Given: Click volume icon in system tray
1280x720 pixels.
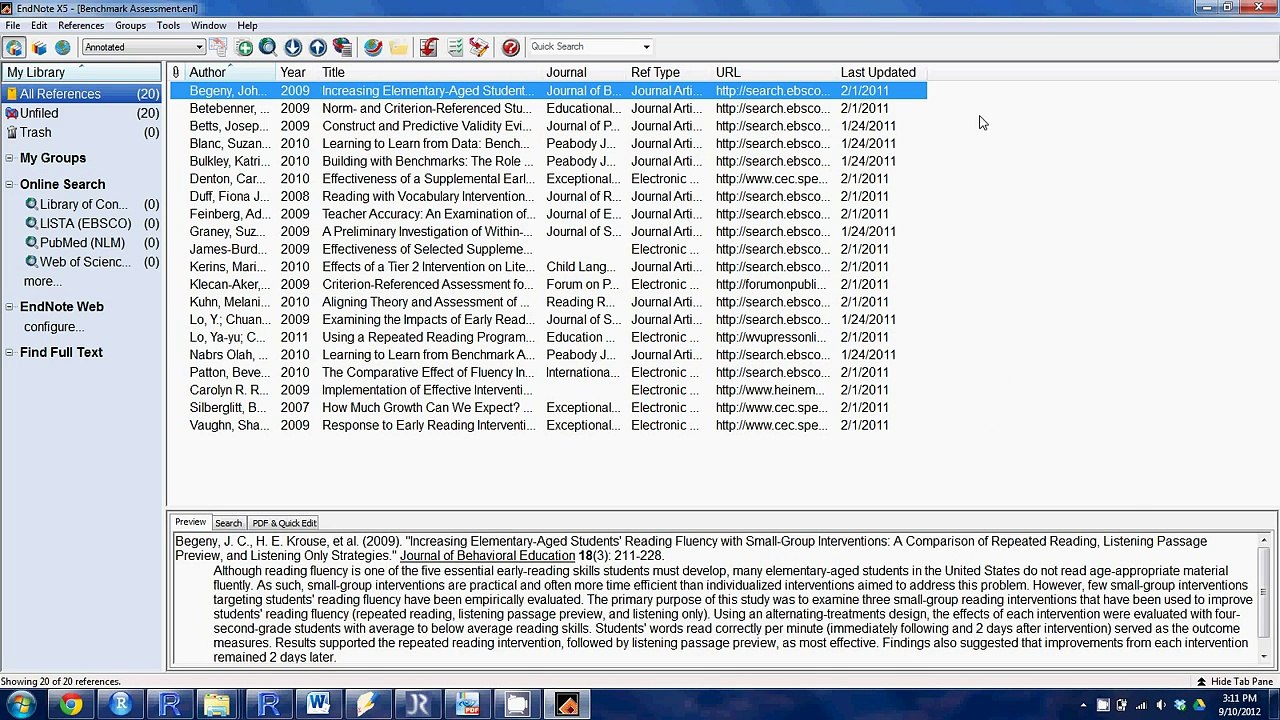Looking at the screenshot, I should (1161, 705).
